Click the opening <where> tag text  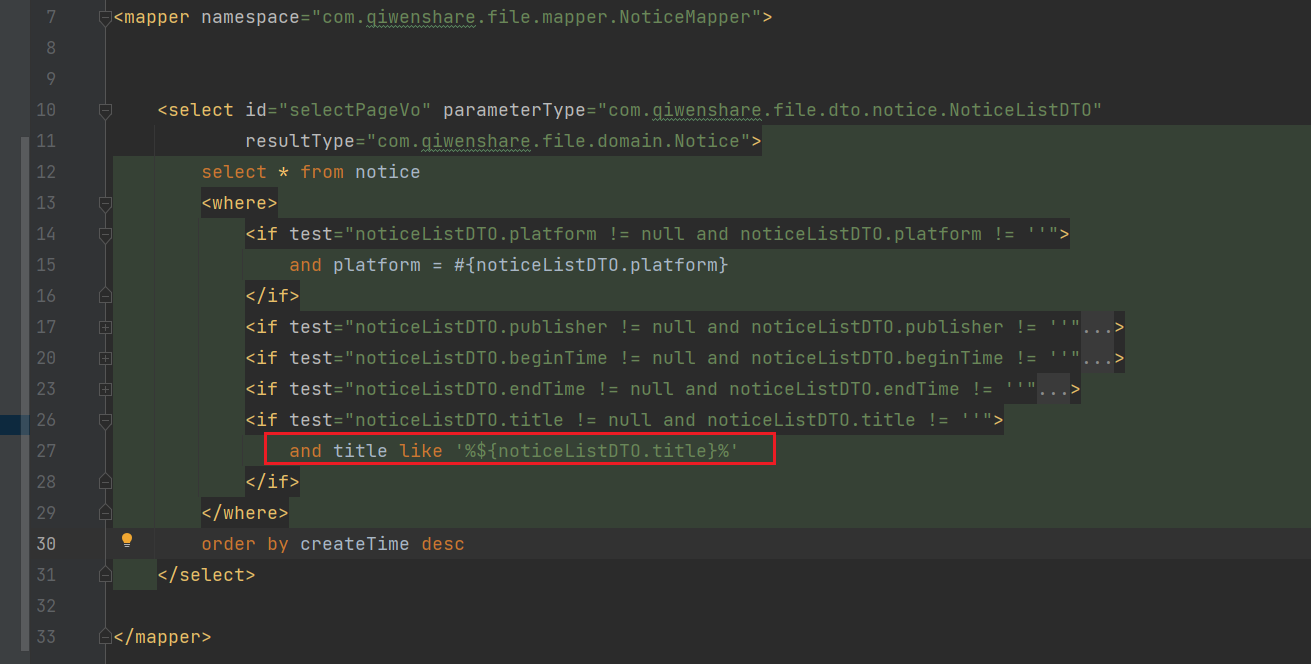(x=239, y=203)
